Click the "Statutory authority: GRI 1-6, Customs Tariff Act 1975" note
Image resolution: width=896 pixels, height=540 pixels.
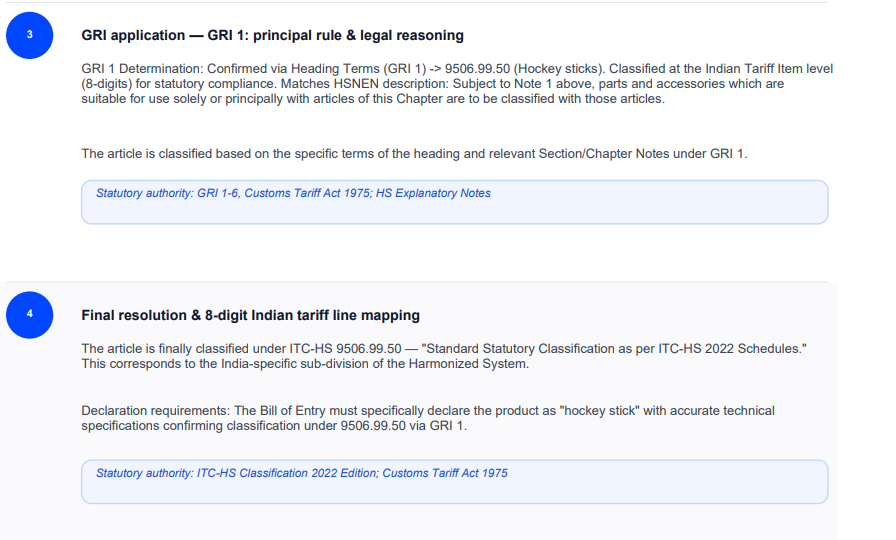(454, 202)
